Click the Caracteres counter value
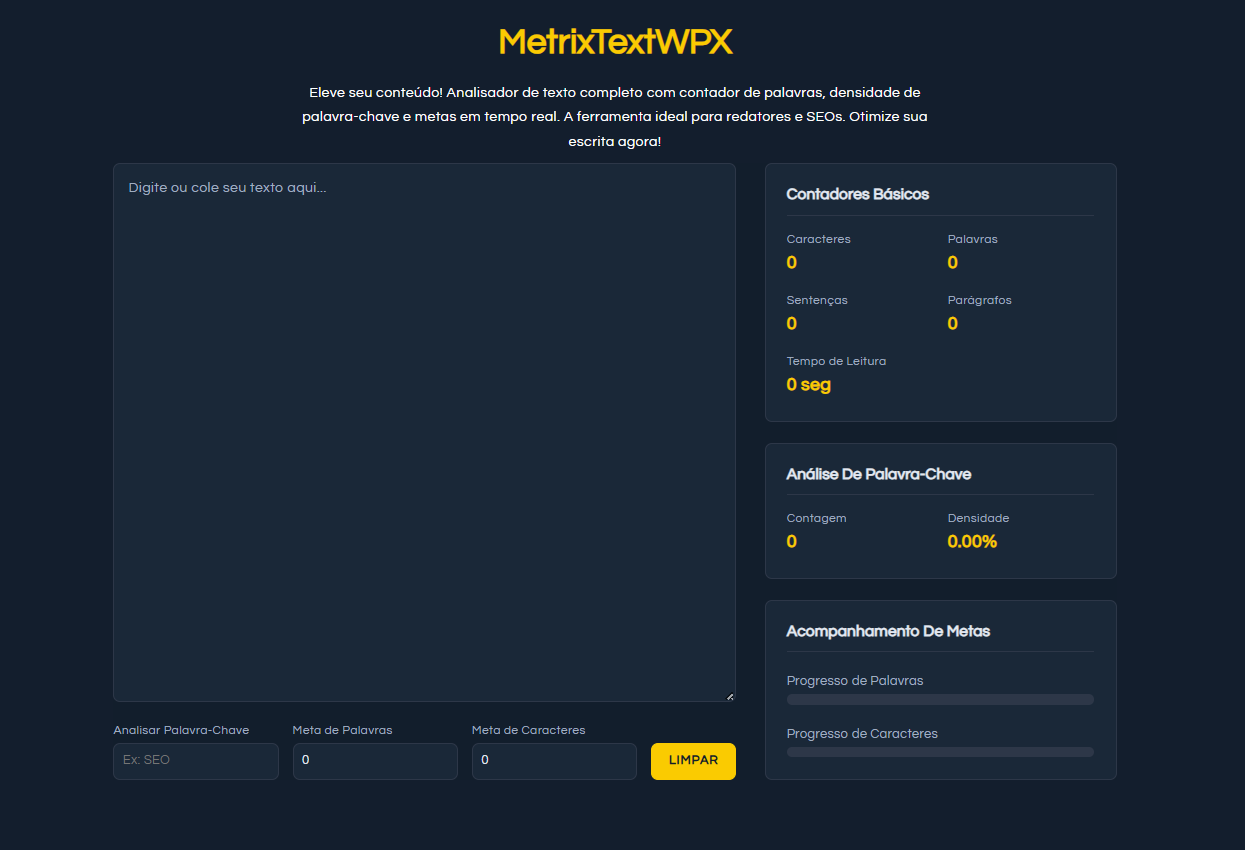 (x=791, y=262)
